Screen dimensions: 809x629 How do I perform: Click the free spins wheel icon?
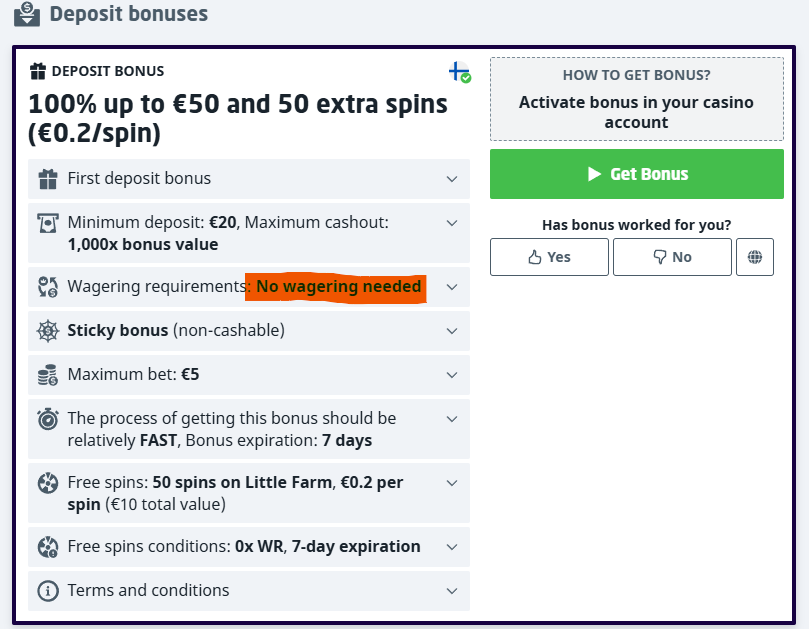coord(47,483)
